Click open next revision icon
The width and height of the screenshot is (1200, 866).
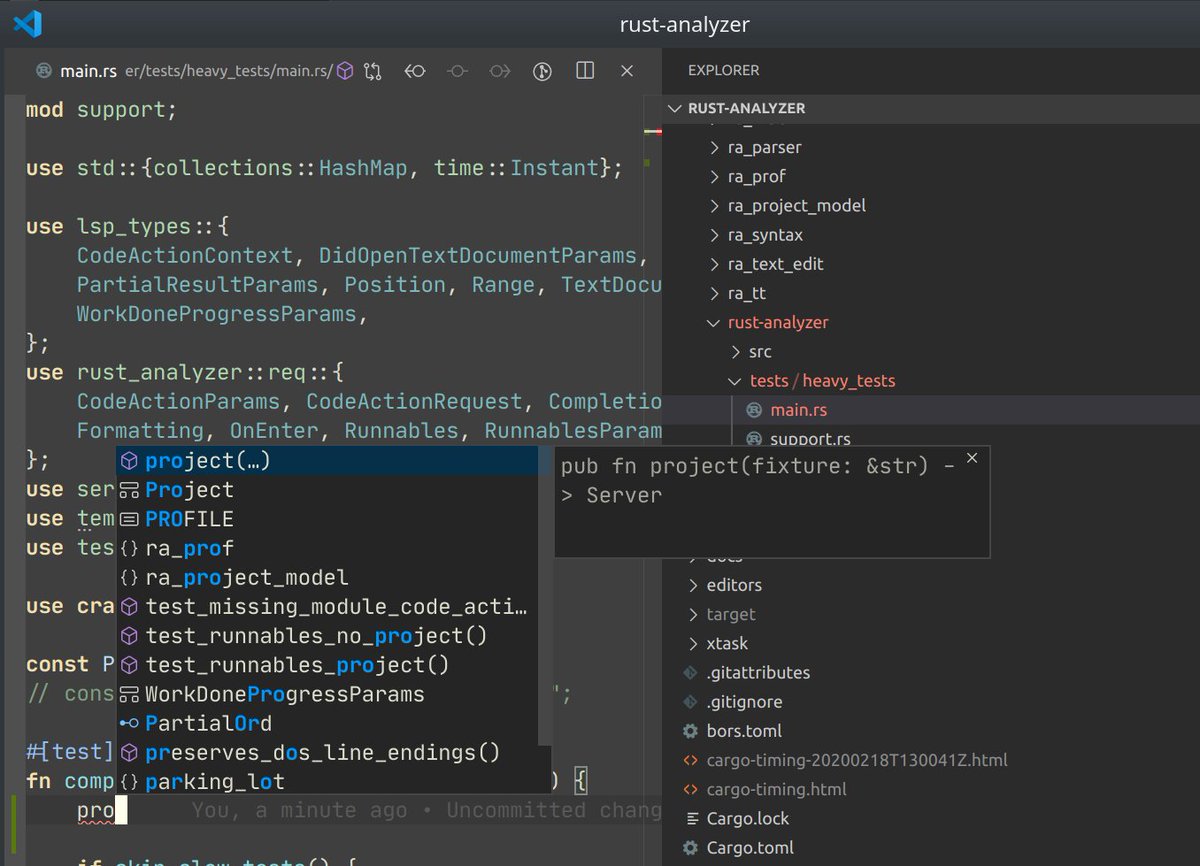tap(500, 71)
